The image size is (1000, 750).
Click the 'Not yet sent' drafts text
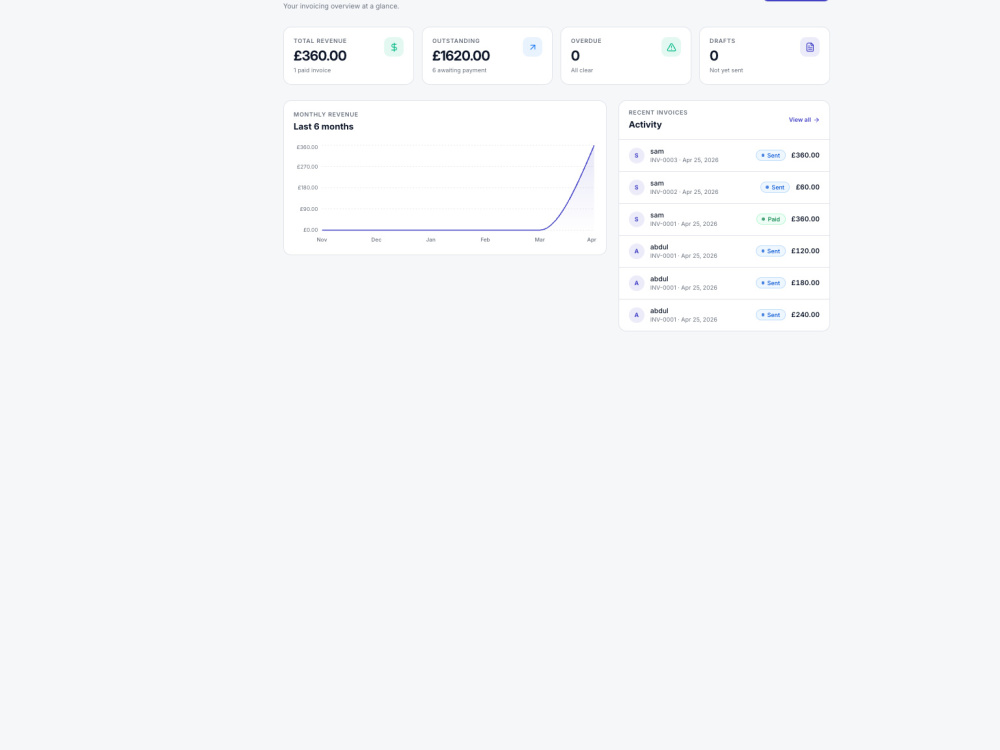coord(726,71)
